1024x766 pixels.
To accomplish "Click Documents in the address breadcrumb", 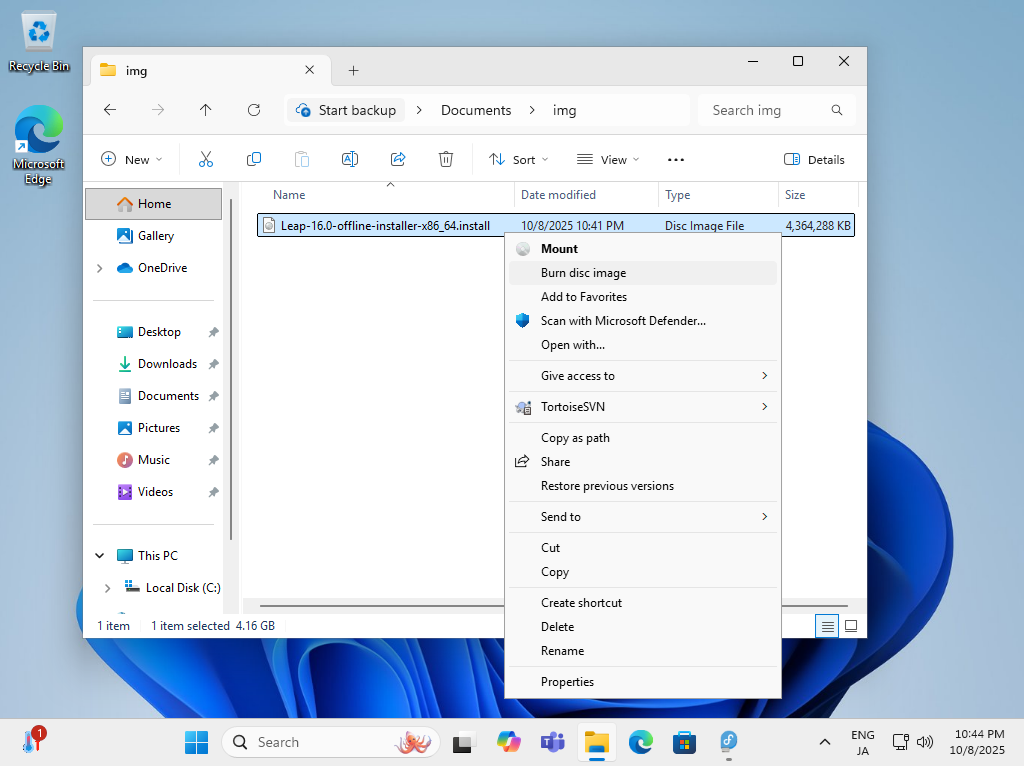I will (x=476, y=110).
